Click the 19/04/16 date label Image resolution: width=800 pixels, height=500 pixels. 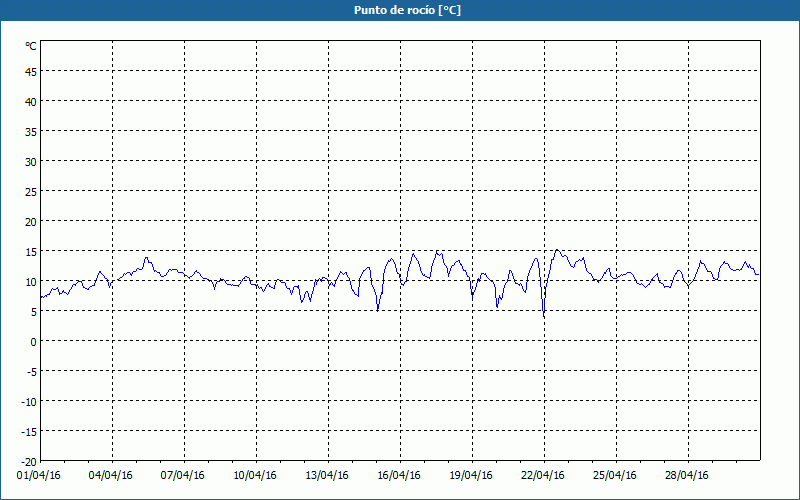pyautogui.click(x=471, y=476)
